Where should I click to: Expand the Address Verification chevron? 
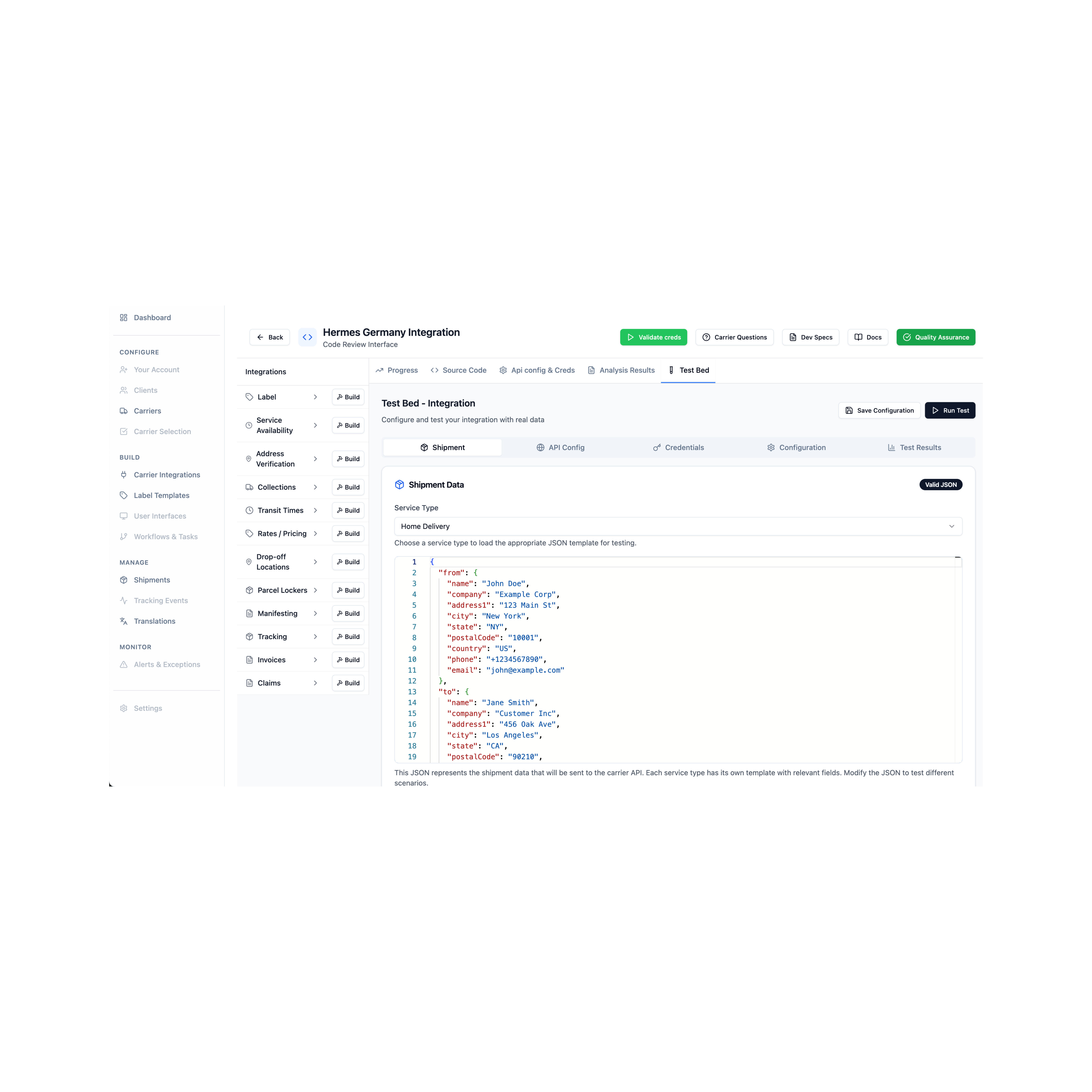315,459
